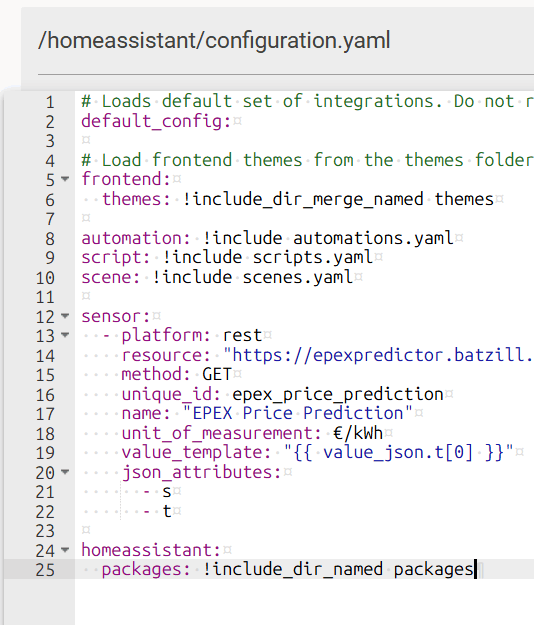534x625 pixels.
Task: Collapse the json_attributes fold arrow
Action: [65, 473]
